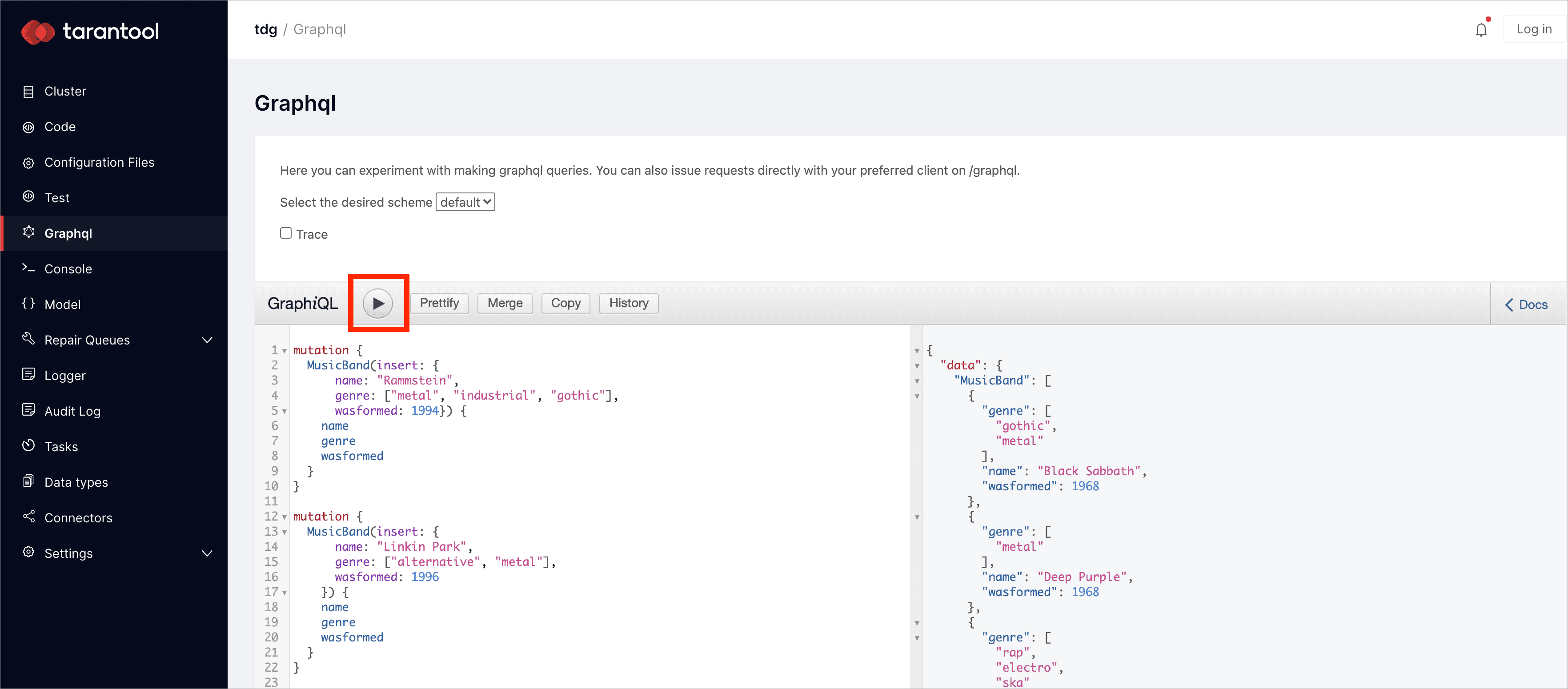
Task: Open the scheme dropdown showing default
Action: (x=465, y=202)
